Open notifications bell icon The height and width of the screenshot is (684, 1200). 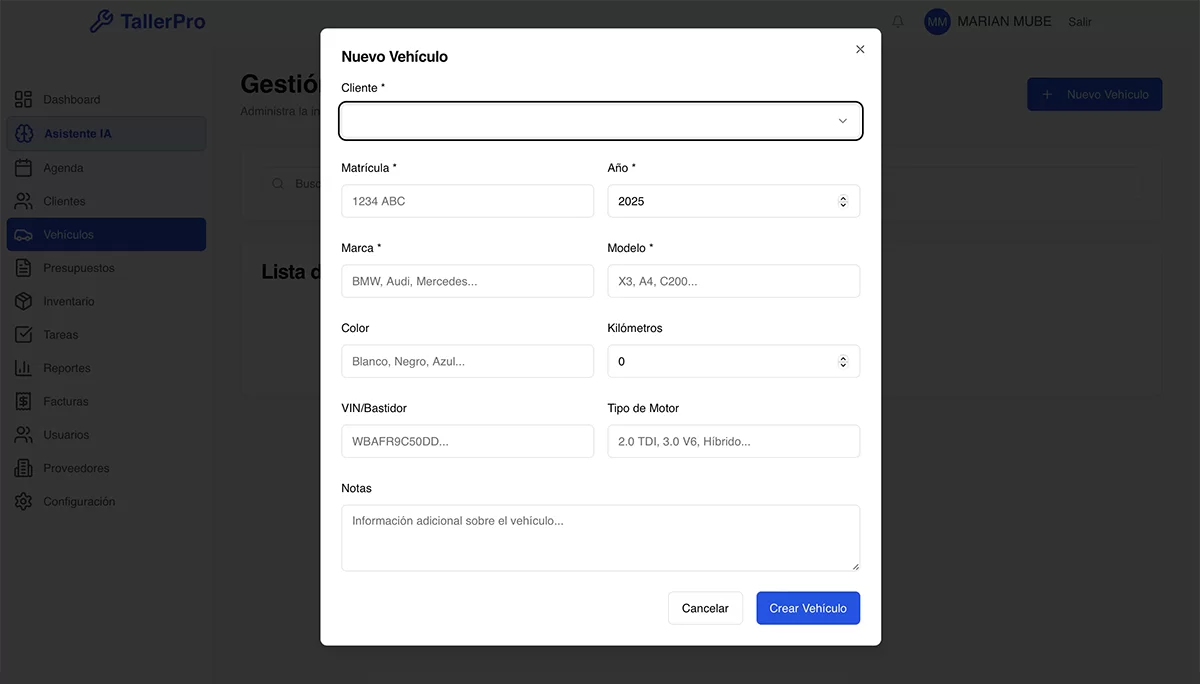(897, 21)
